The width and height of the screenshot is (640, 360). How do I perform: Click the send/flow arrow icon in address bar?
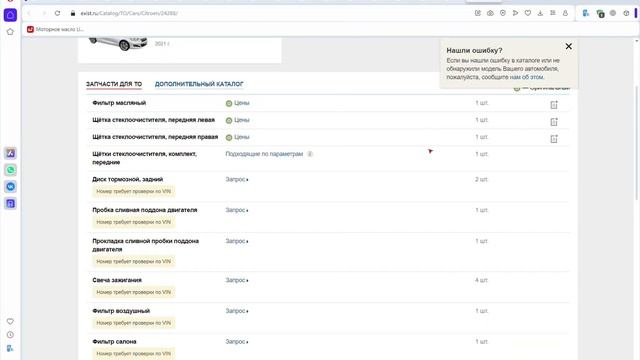pyautogui.click(x=516, y=13)
